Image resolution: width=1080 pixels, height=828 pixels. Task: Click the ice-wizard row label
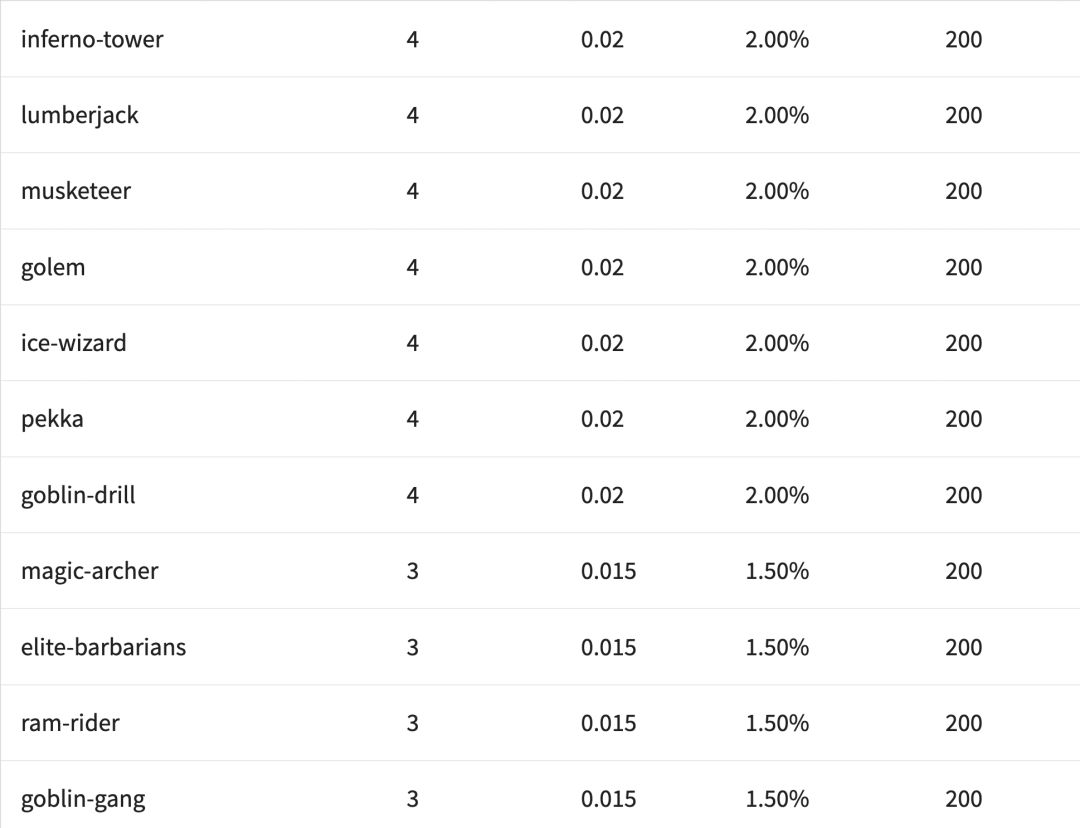[x=74, y=344]
